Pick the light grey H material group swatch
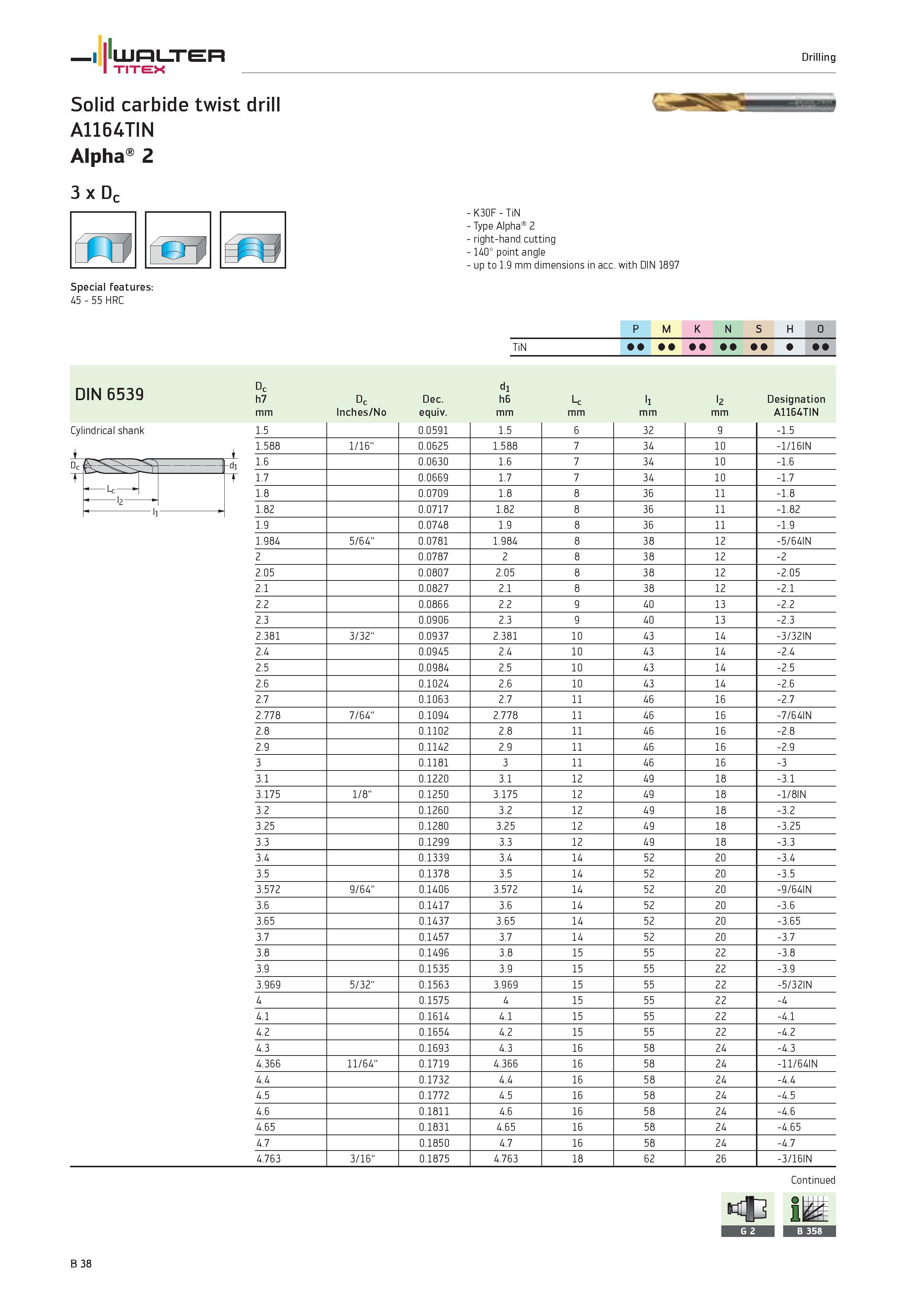Viewport: 924px width, 1307px height. [789, 329]
